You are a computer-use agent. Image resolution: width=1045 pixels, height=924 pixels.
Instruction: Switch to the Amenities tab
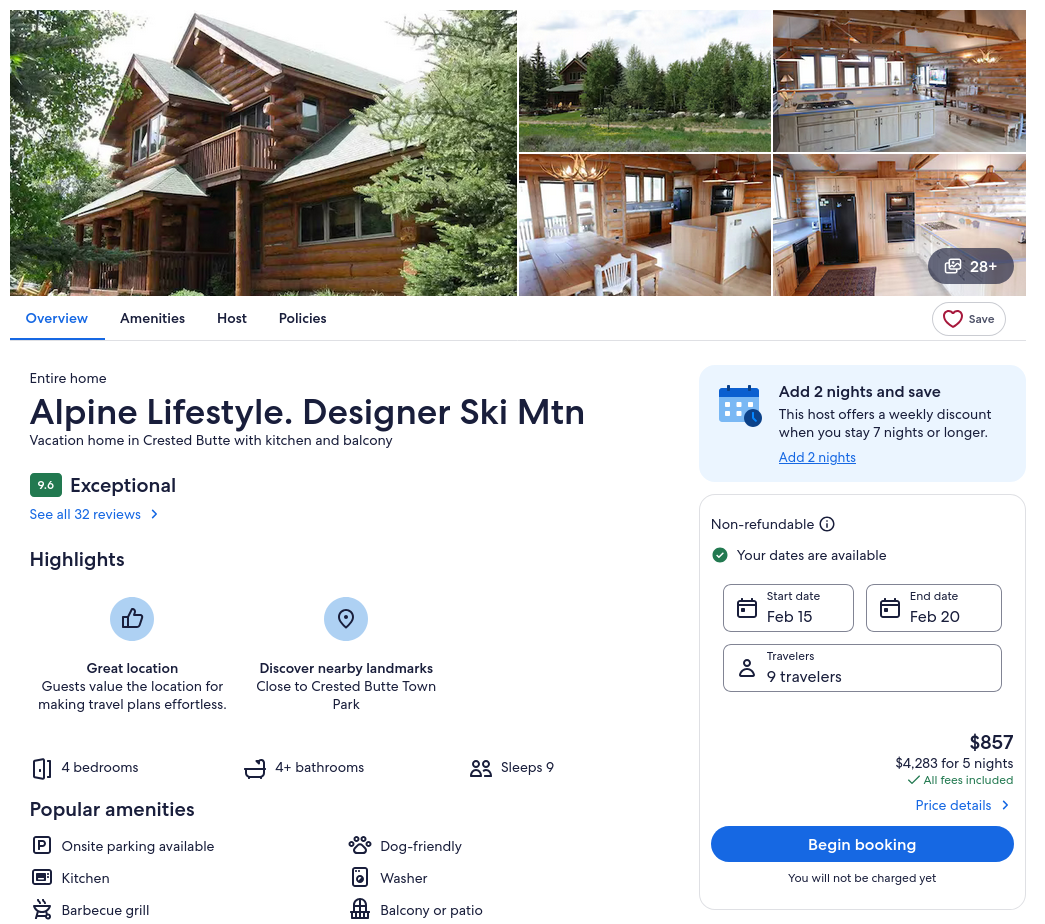(153, 318)
